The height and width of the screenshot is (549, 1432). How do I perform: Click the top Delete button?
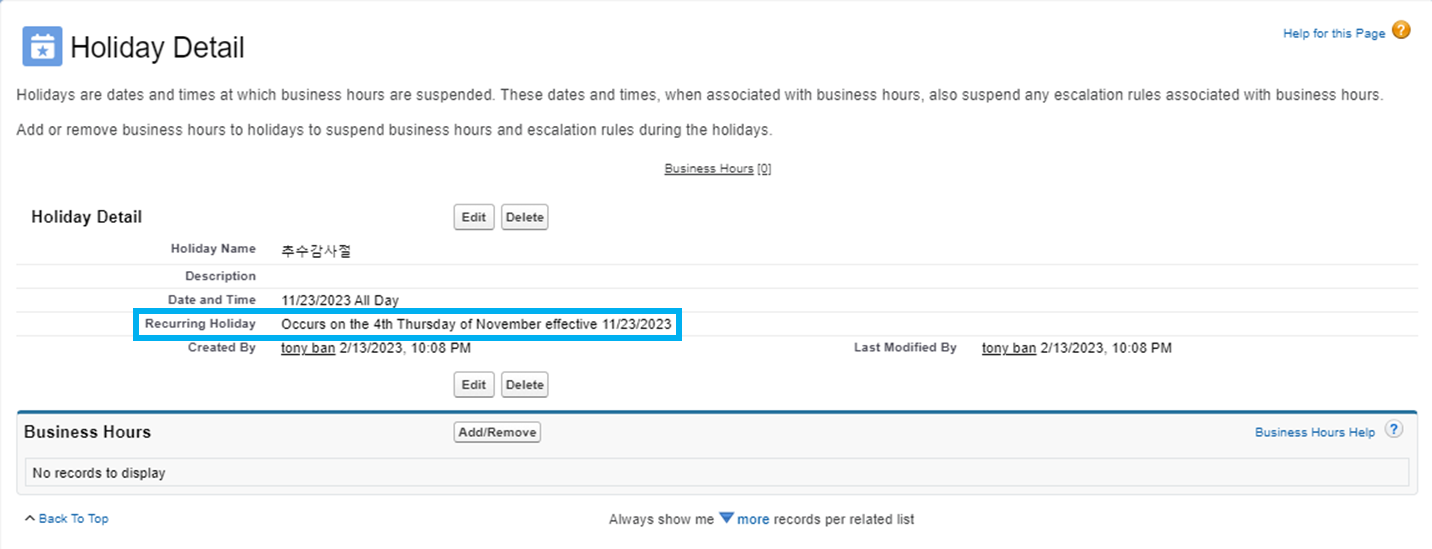coord(525,217)
